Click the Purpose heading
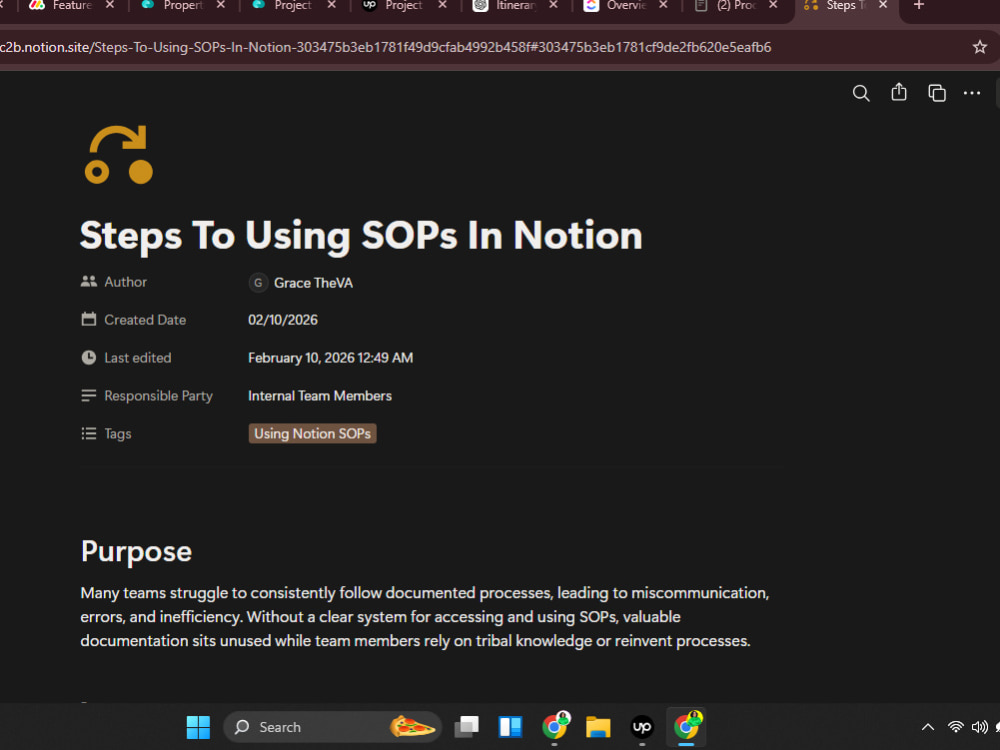 pos(136,552)
